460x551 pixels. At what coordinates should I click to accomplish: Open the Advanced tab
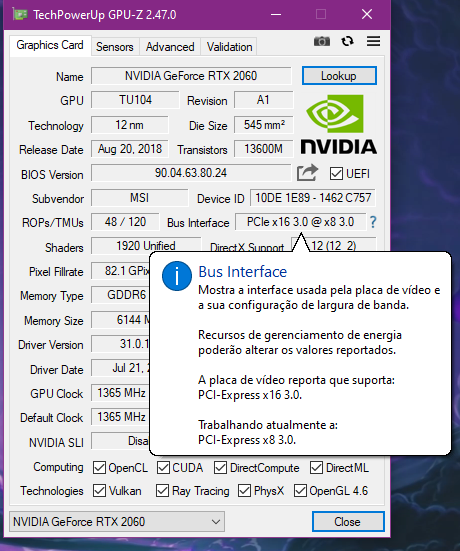[170, 47]
